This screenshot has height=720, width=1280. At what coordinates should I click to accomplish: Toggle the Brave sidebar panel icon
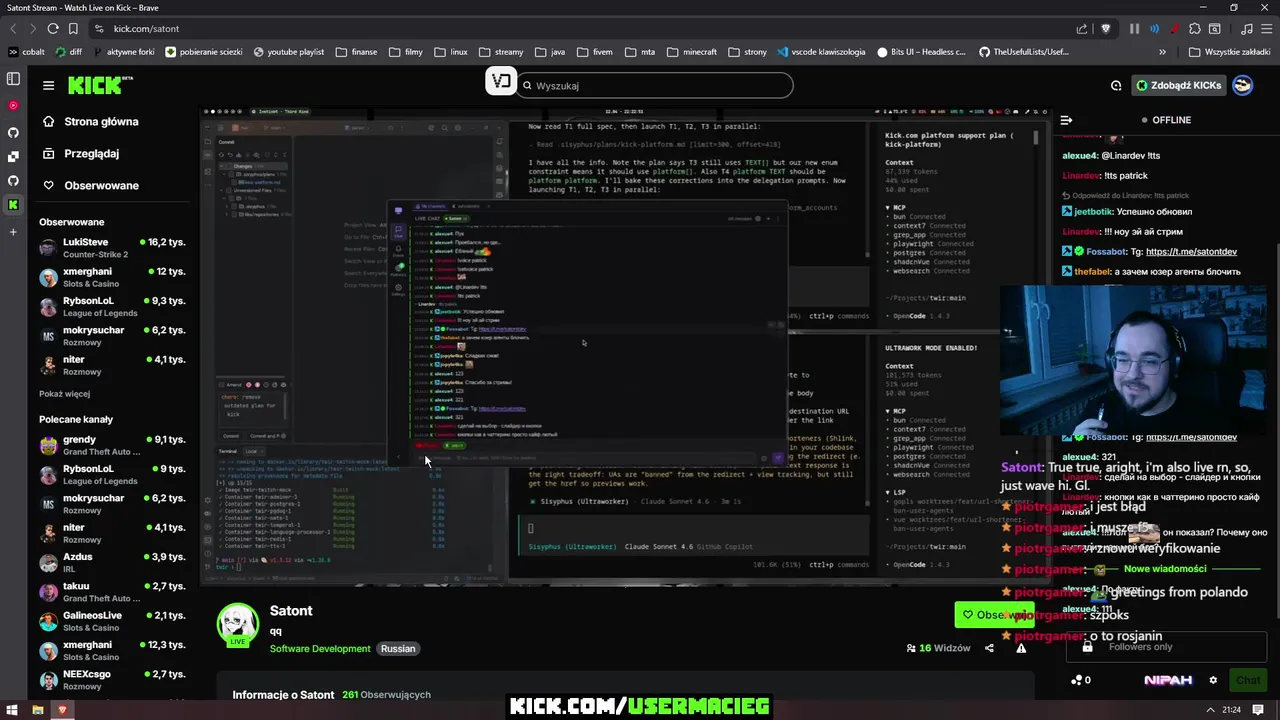click(x=13, y=79)
